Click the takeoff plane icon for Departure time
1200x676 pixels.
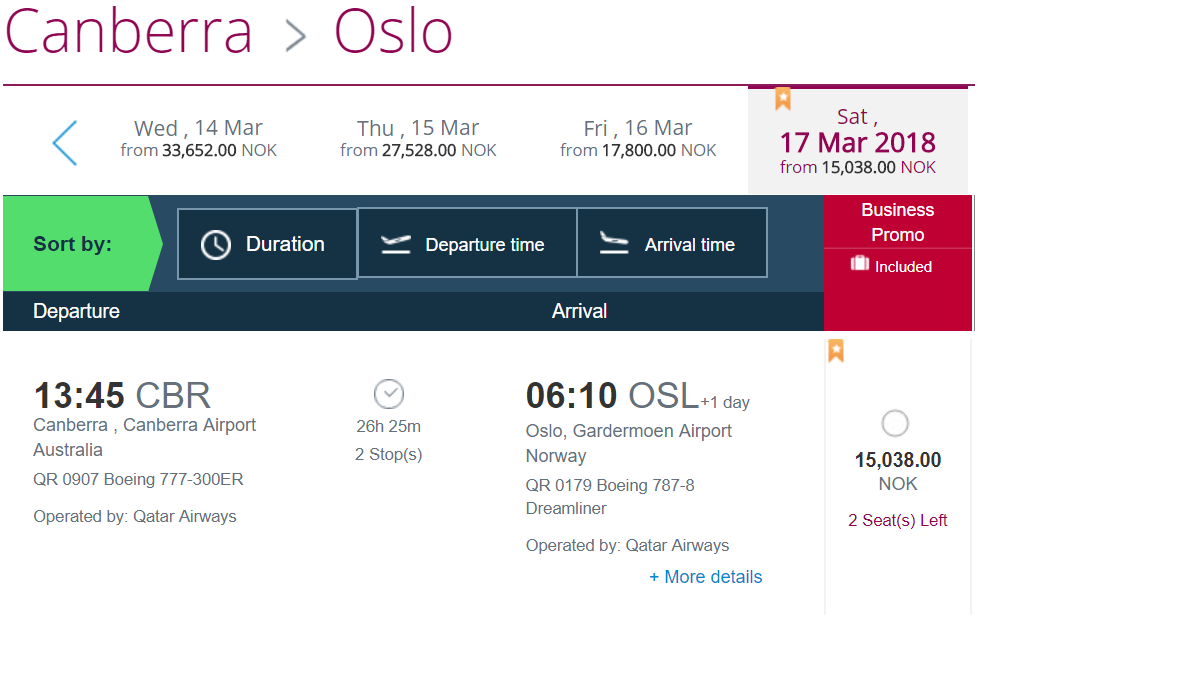pos(397,244)
